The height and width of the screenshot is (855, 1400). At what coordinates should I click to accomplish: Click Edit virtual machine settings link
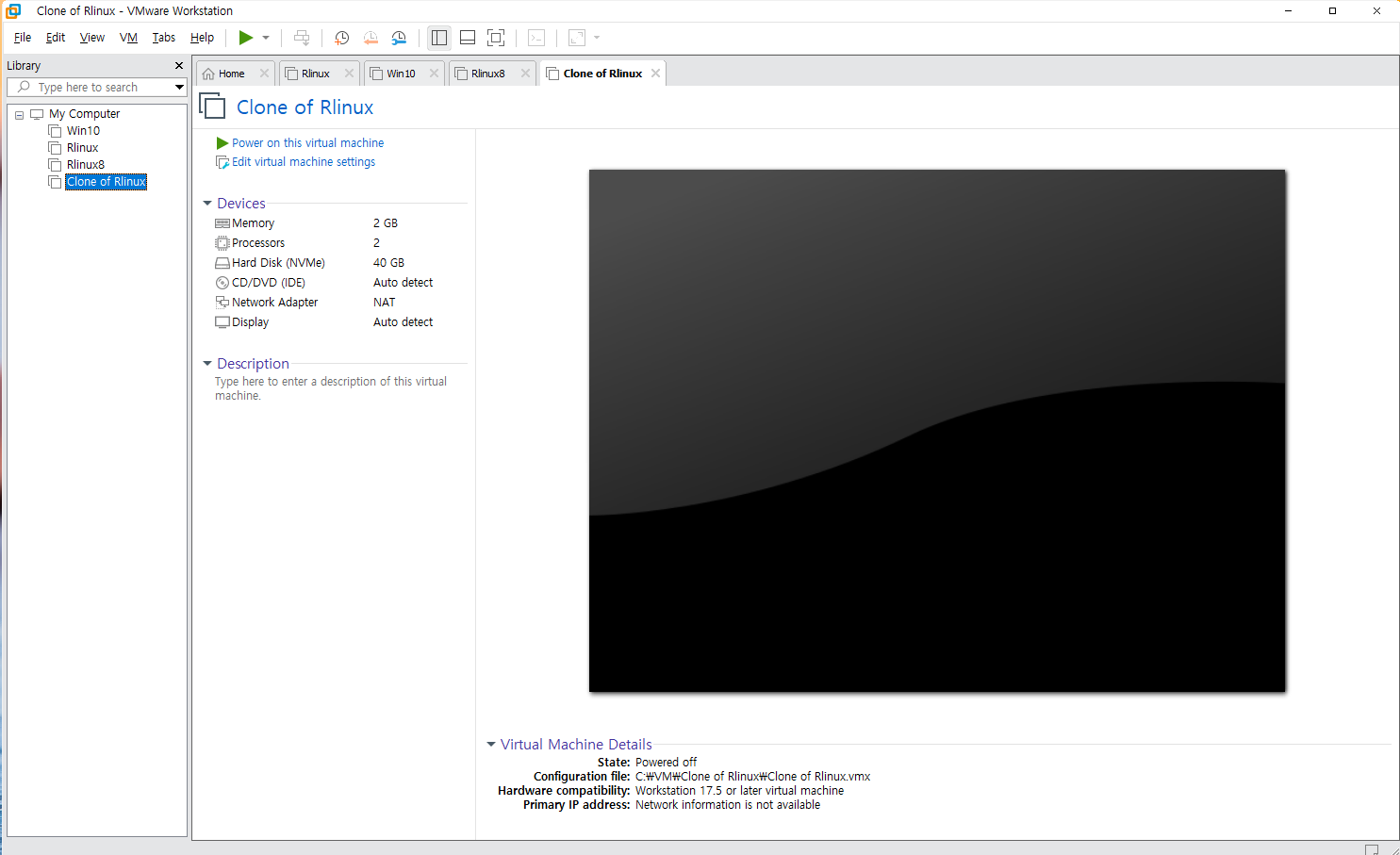pyautogui.click(x=304, y=162)
